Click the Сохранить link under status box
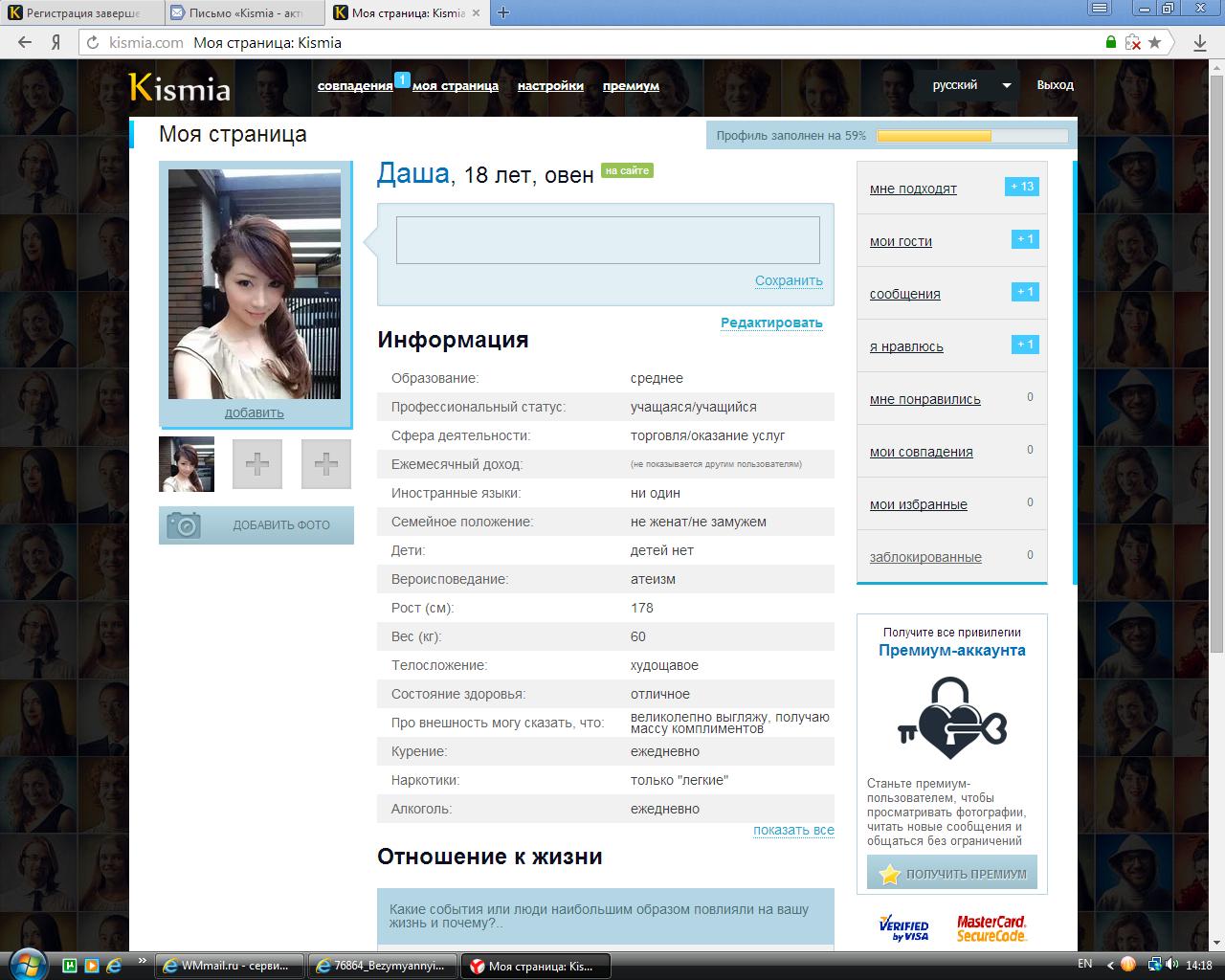The height and width of the screenshot is (980, 1225). click(789, 280)
